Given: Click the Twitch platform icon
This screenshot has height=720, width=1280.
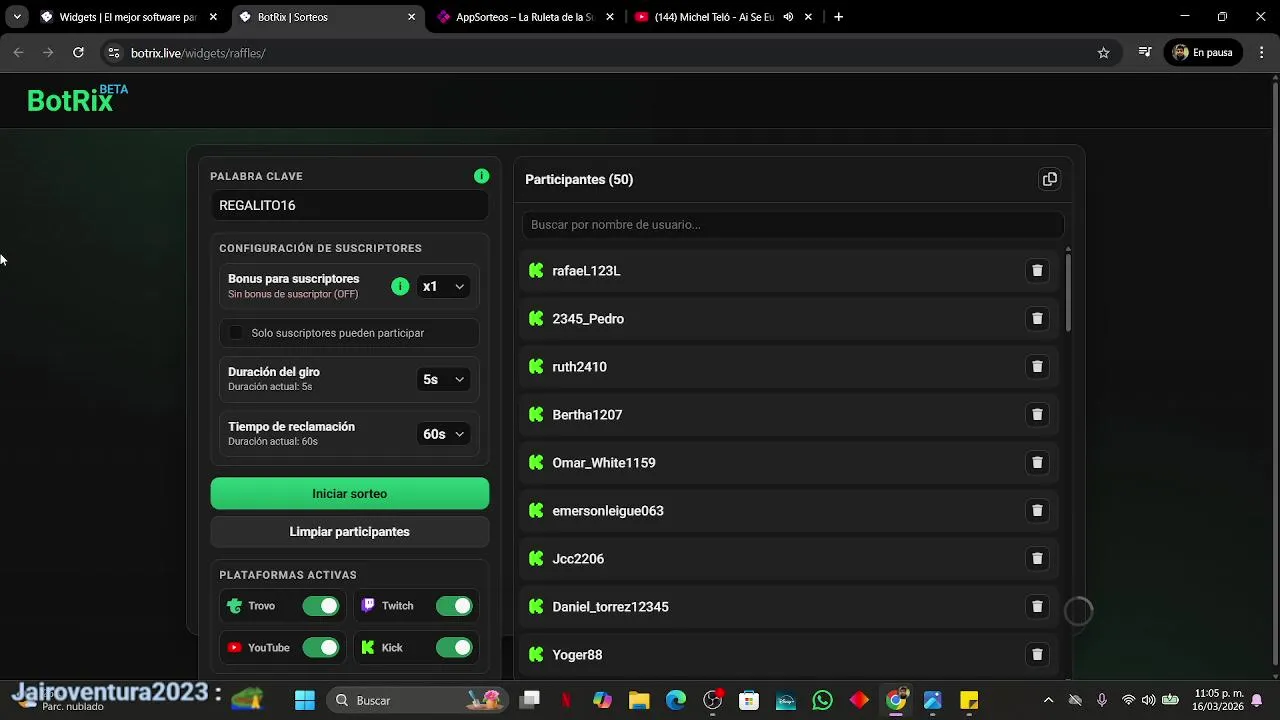Looking at the screenshot, I should coord(368,606).
